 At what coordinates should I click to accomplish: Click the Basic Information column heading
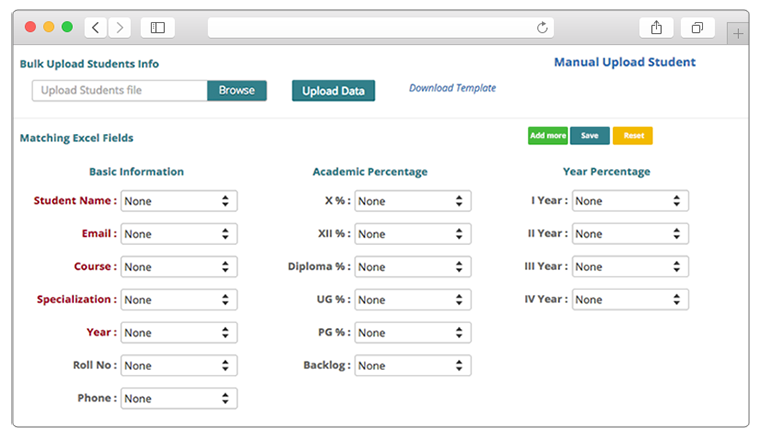136,172
